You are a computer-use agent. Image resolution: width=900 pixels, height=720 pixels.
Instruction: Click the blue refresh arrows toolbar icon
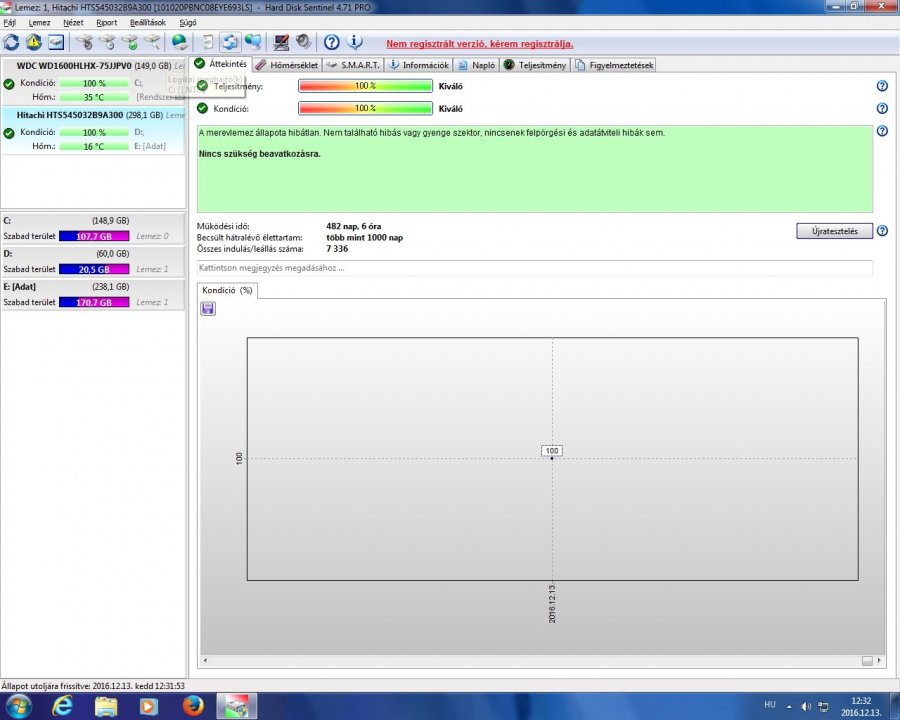coord(11,42)
